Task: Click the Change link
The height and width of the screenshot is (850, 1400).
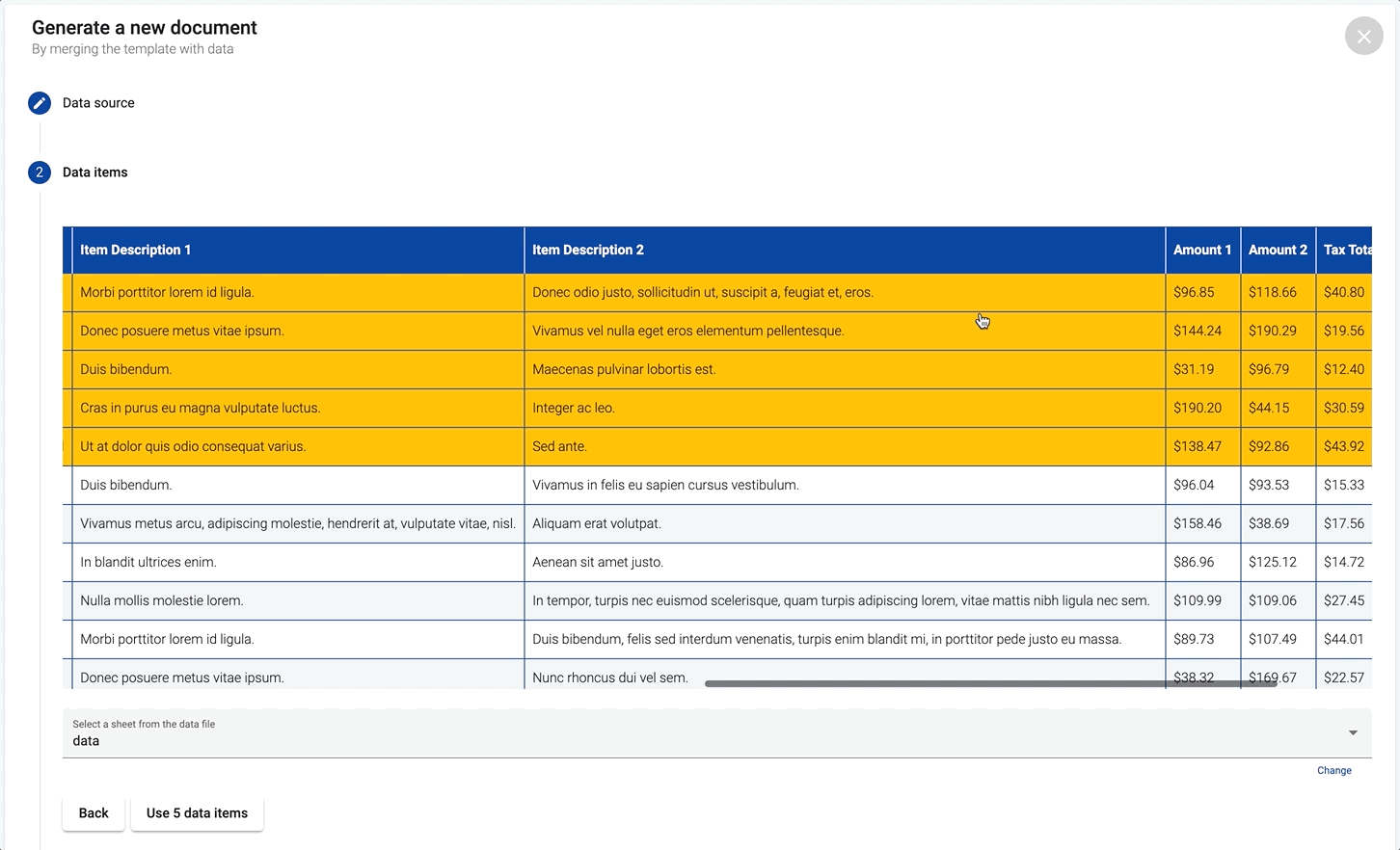Action: 1334,771
